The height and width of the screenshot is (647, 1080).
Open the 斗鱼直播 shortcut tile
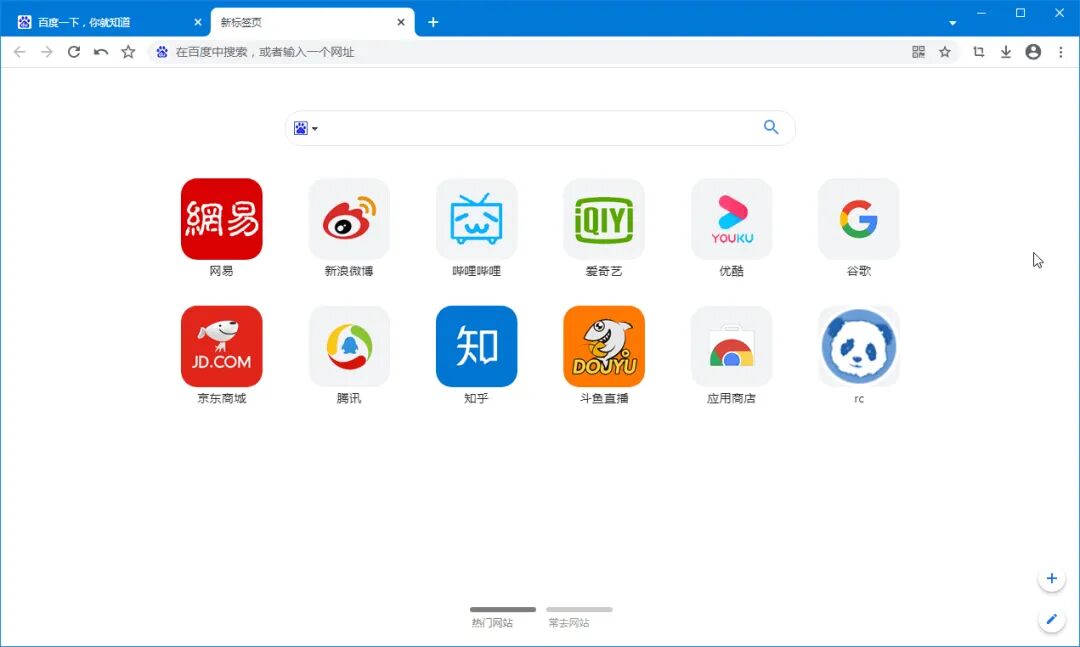tap(603, 347)
